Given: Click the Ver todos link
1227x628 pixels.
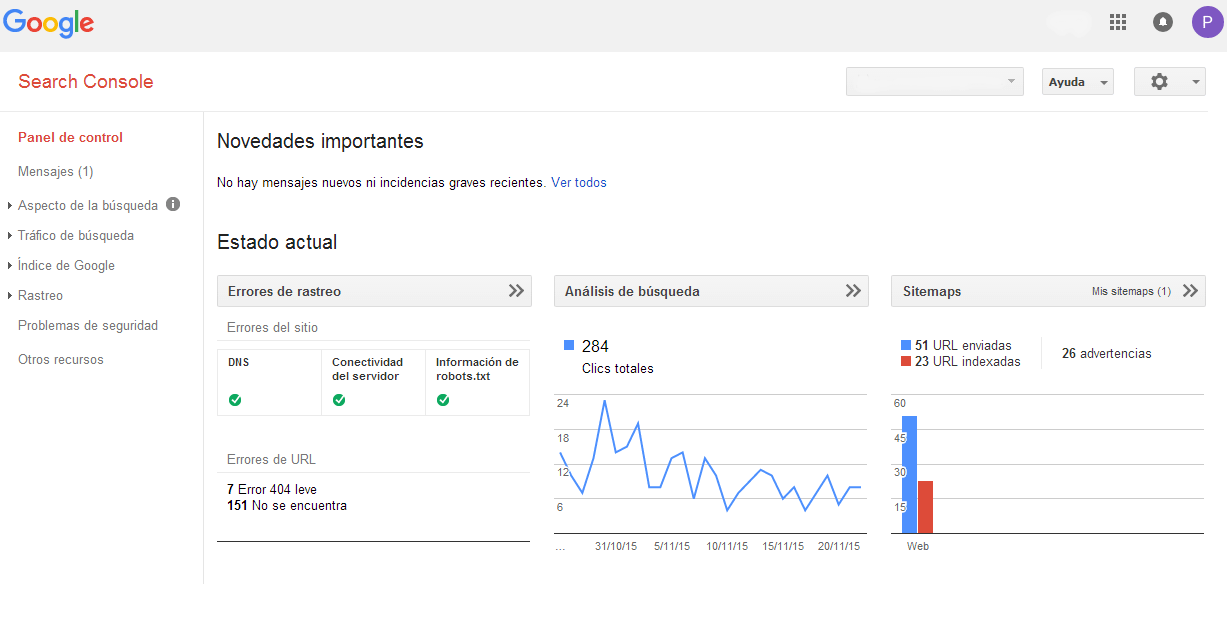Looking at the screenshot, I should (579, 182).
